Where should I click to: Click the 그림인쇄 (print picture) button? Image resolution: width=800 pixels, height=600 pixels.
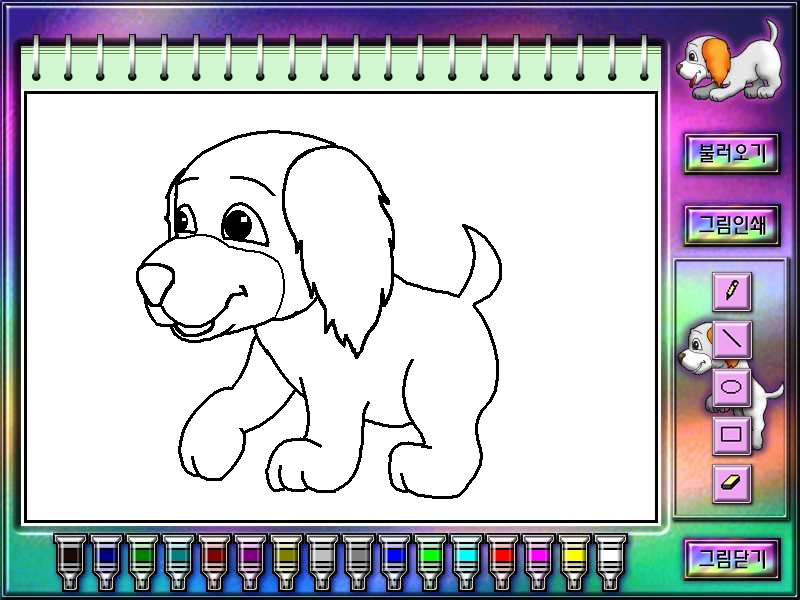pos(732,225)
